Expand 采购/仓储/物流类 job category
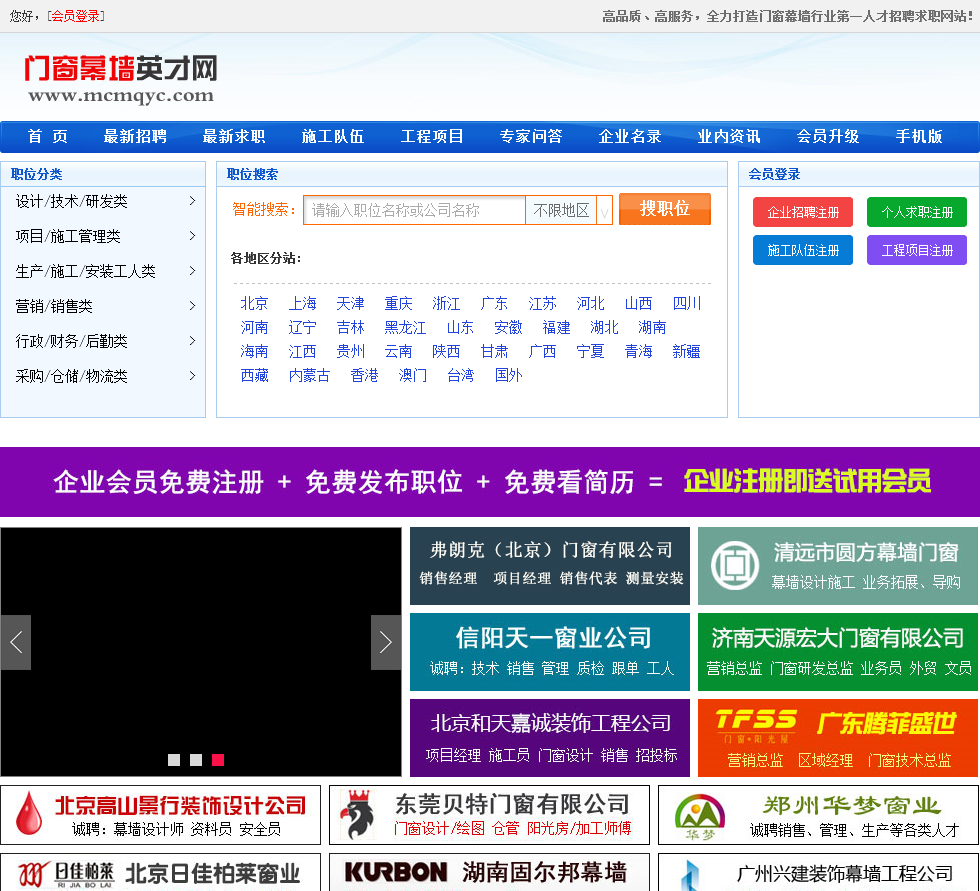The height and width of the screenshot is (891, 980). pyautogui.click(x=103, y=376)
